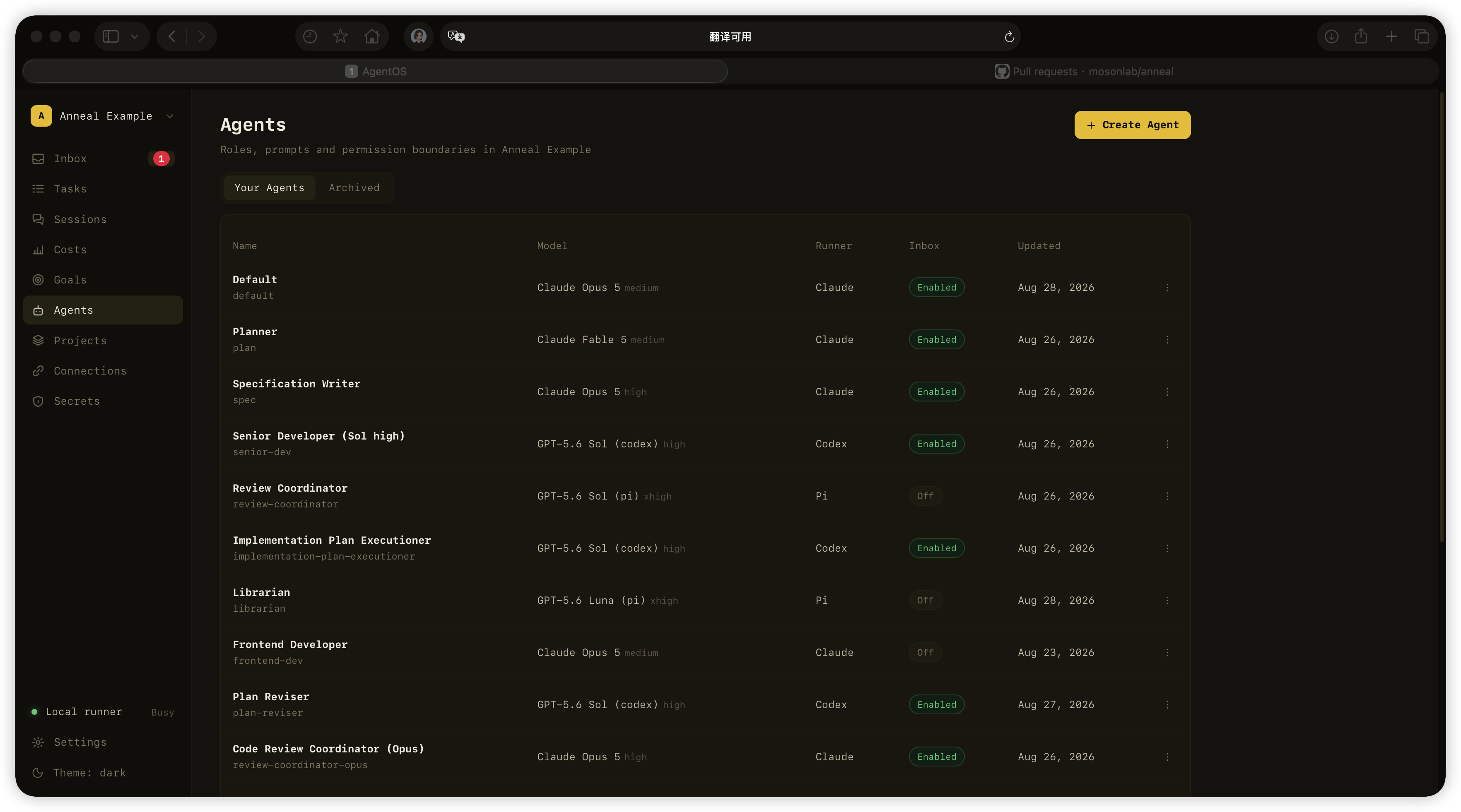The image size is (1461, 812).
Task: Open Settings in the sidebar
Action: pyautogui.click(x=103, y=742)
